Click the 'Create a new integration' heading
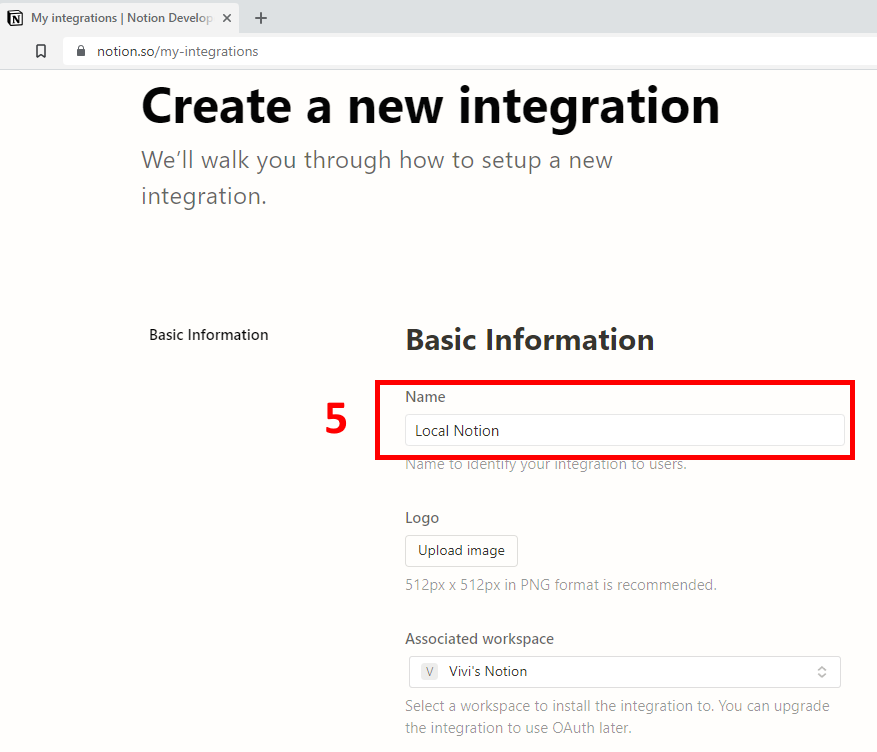The width and height of the screenshot is (877, 752). coord(430,105)
